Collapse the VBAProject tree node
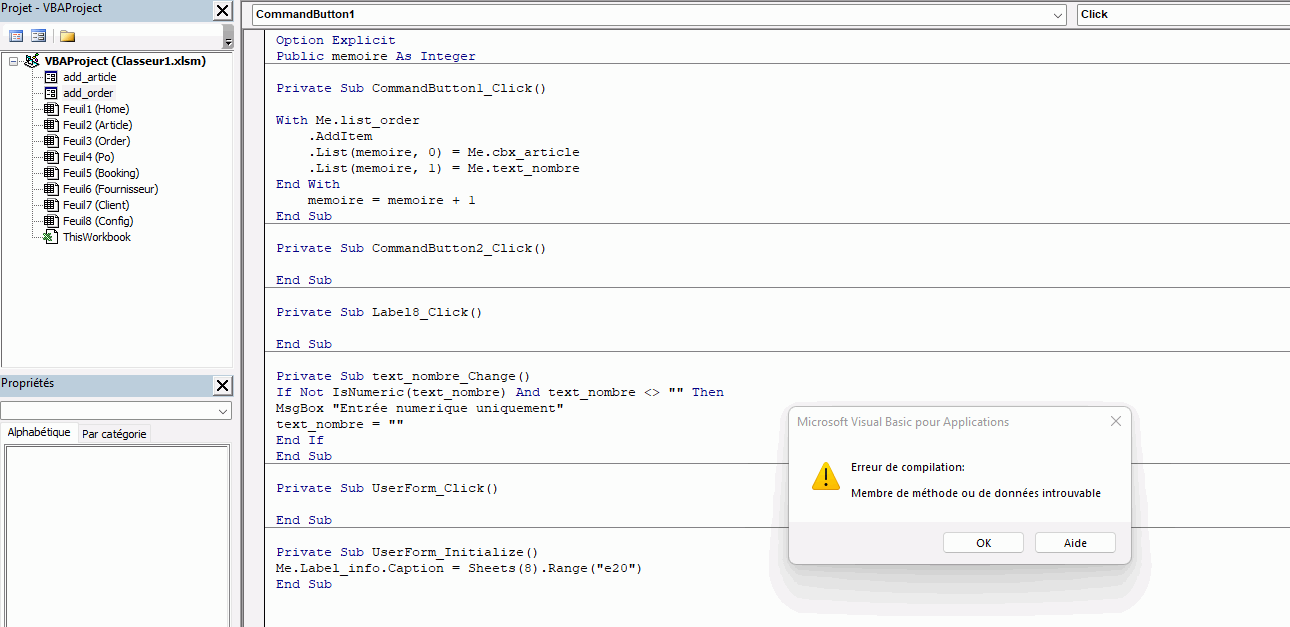 coord(12,61)
